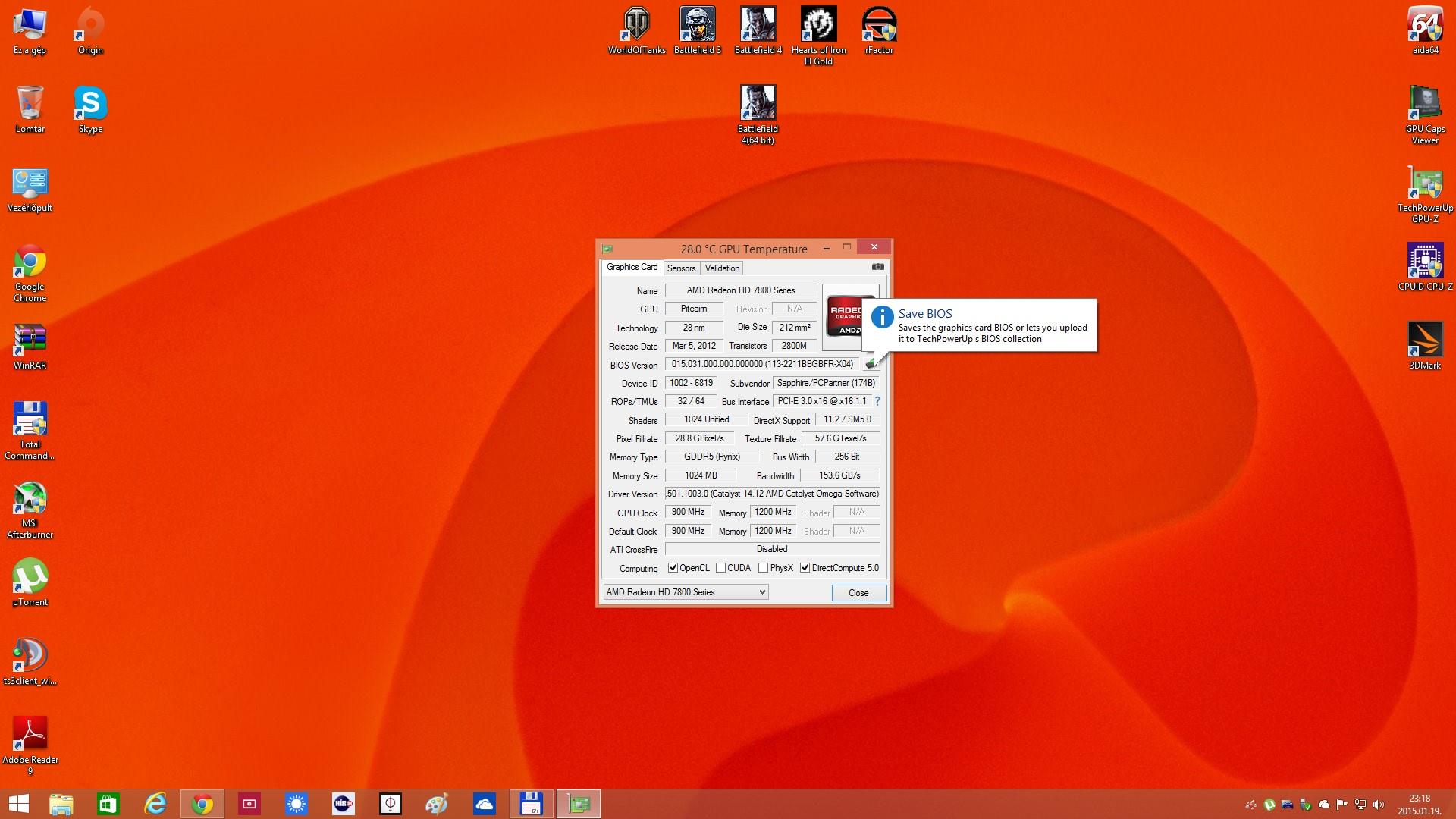The height and width of the screenshot is (819, 1456).
Task: Select the WinRAR desktop icon
Action: [30, 346]
